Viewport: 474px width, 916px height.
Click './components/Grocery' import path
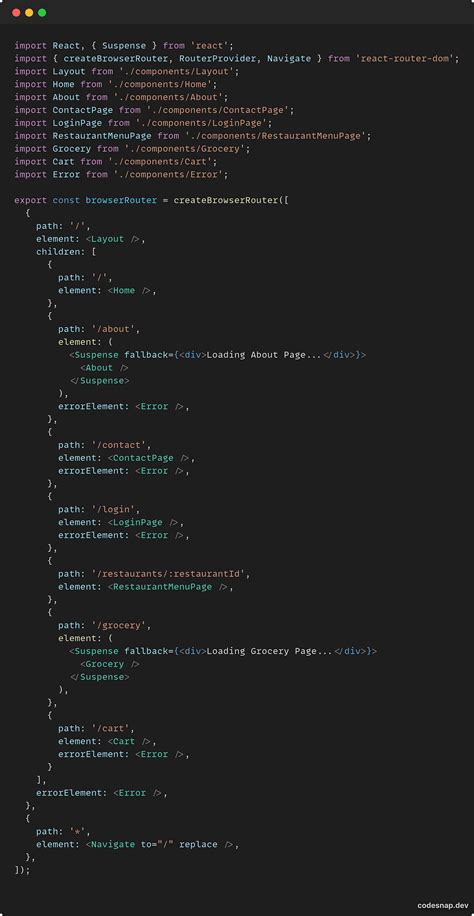pyautogui.click(x=185, y=149)
